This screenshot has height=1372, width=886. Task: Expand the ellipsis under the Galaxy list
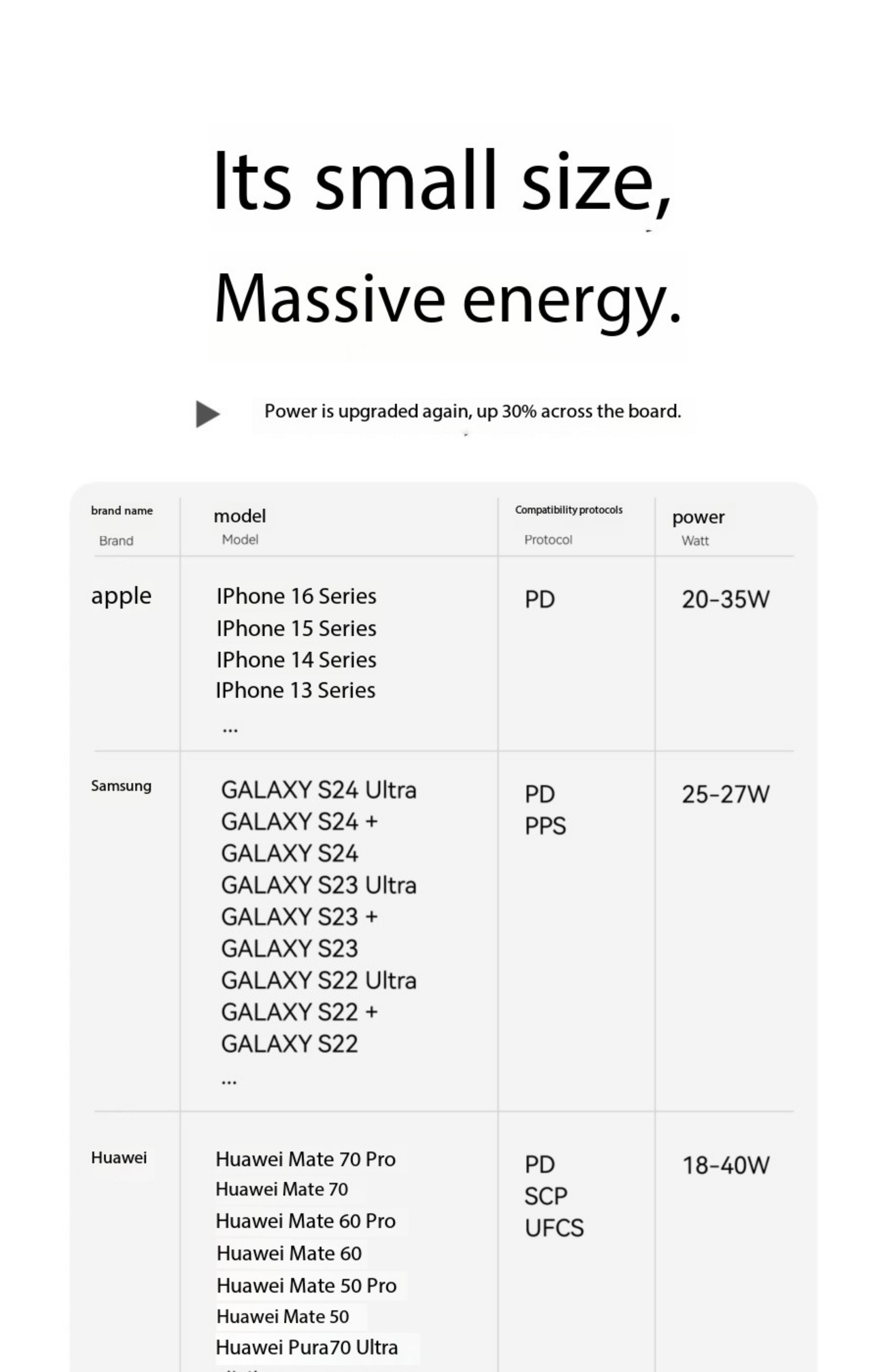click(x=229, y=1082)
